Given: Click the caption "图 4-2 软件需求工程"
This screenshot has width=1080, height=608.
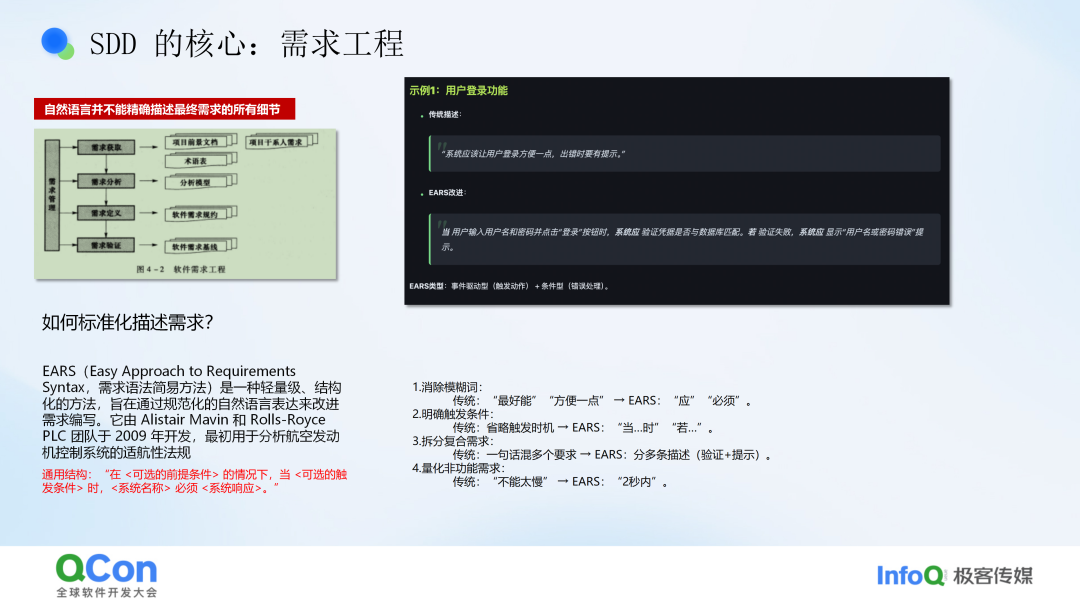Looking at the screenshot, I should [x=180, y=269].
